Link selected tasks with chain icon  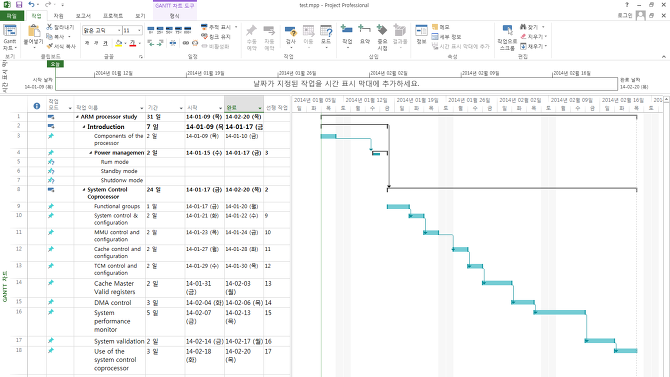click(185, 43)
